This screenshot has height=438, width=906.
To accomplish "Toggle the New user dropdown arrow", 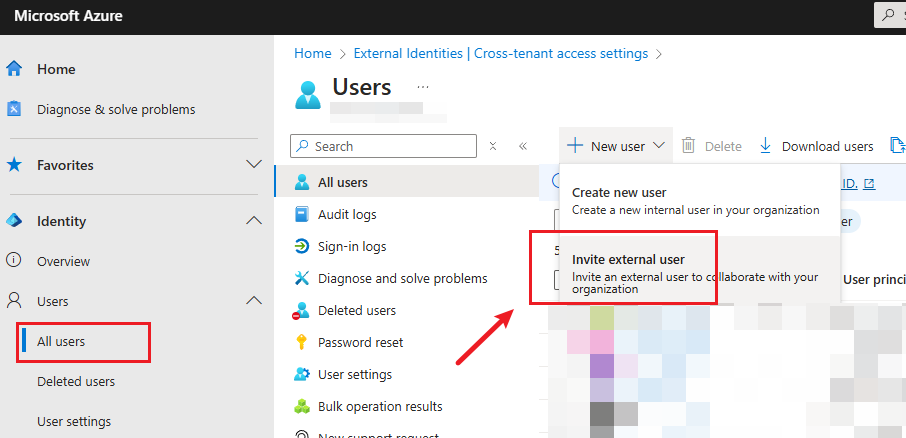I will click(x=659, y=146).
